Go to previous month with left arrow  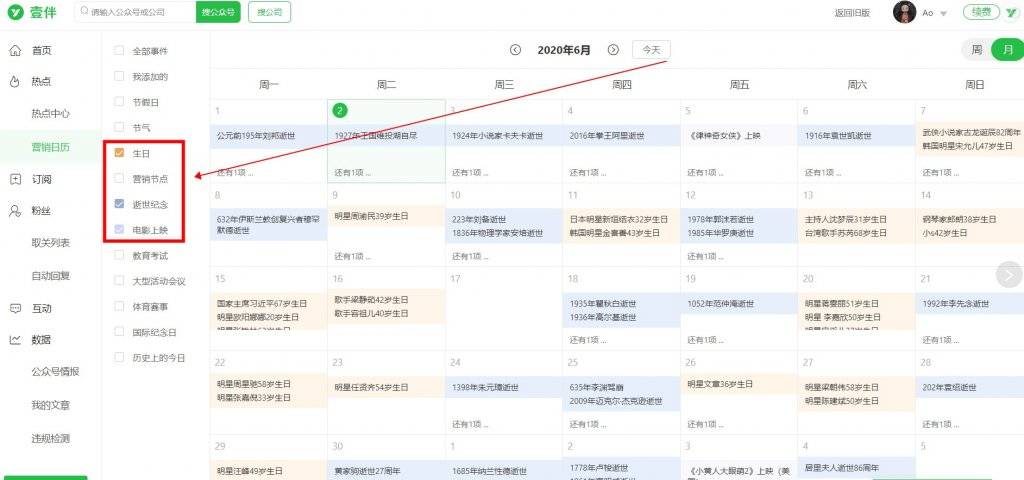[516, 50]
